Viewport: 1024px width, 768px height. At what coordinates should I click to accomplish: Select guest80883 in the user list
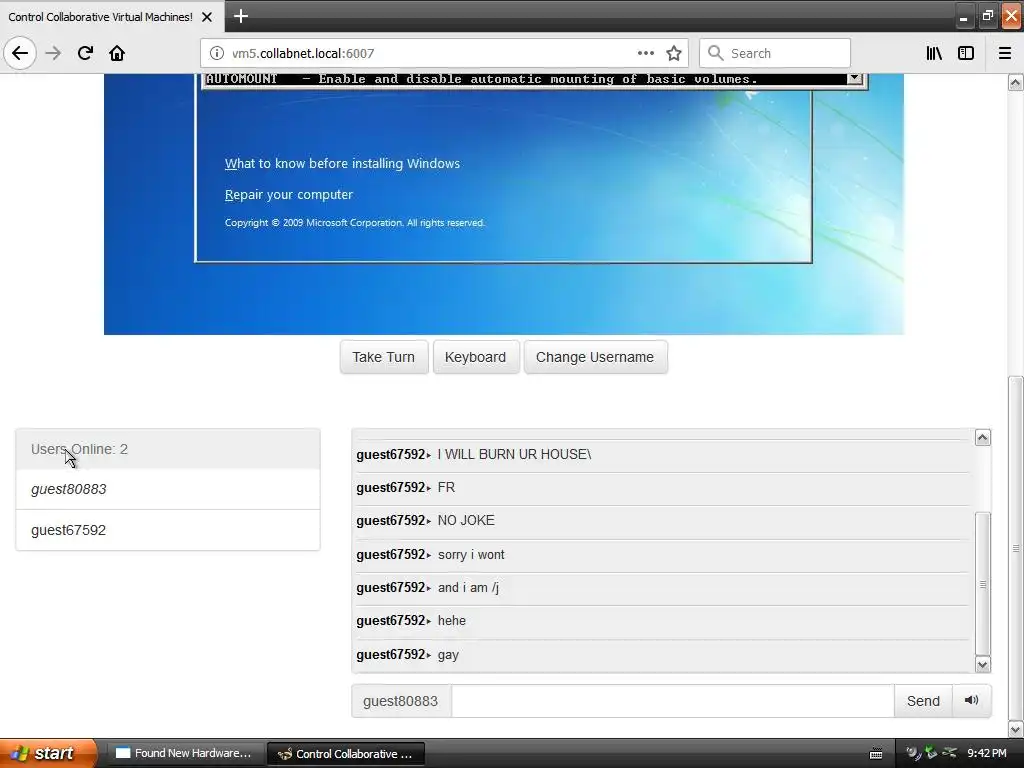point(168,489)
